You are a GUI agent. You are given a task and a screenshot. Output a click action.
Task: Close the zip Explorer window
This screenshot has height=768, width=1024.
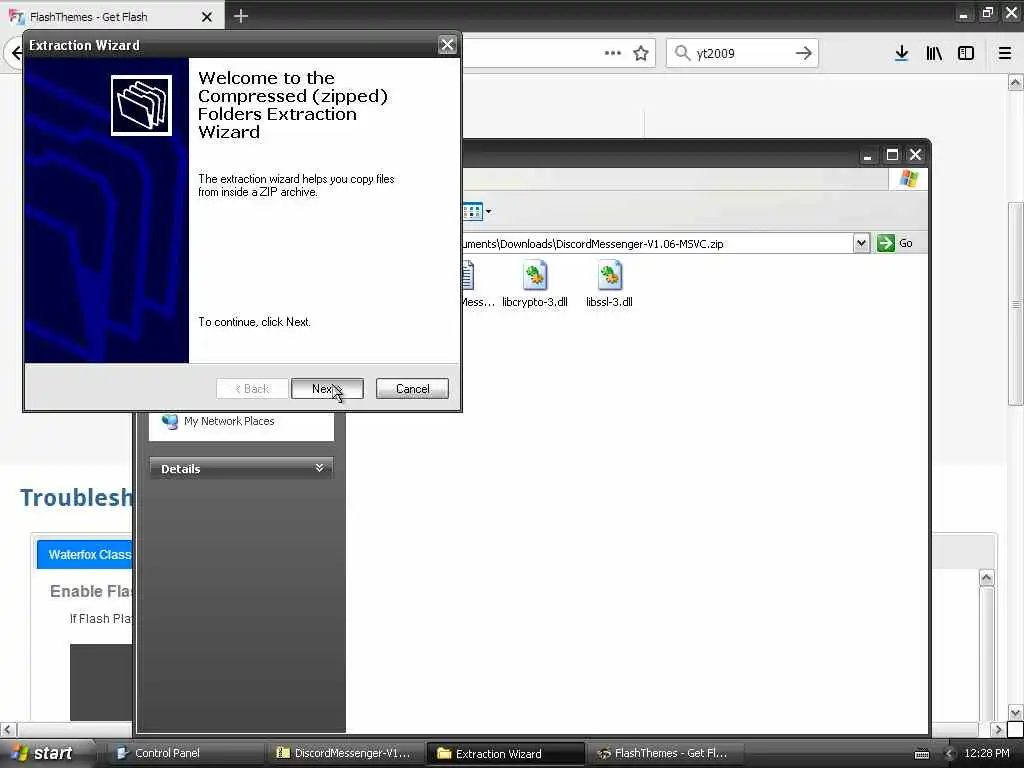point(915,155)
